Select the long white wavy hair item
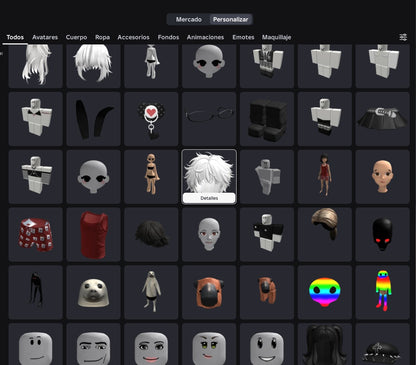This screenshot has height=365, width=416. tap(36, 66)
